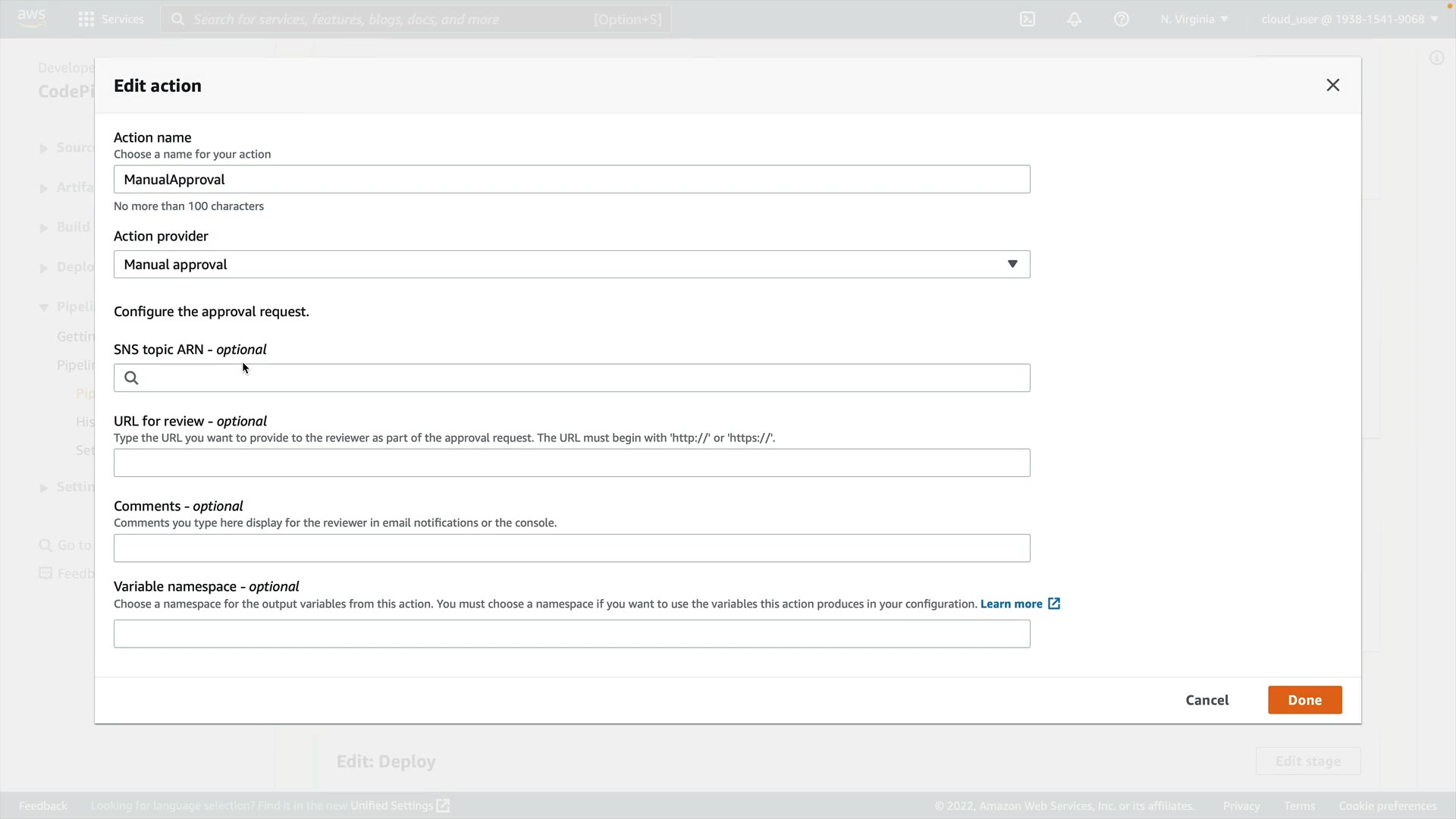This screenshot has height=819, width=1456.
Task: Click the AWS logo home icon
Action: click(x=31, y=18)
